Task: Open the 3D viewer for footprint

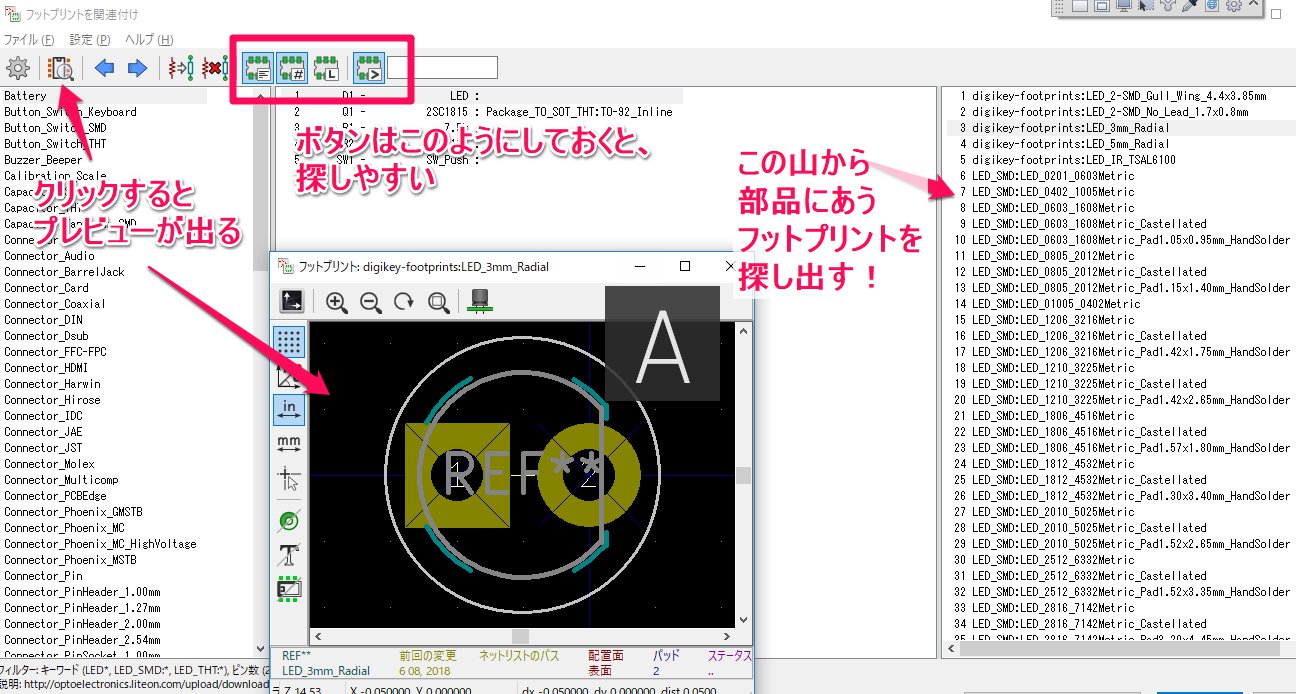Action: click(479, 301)
